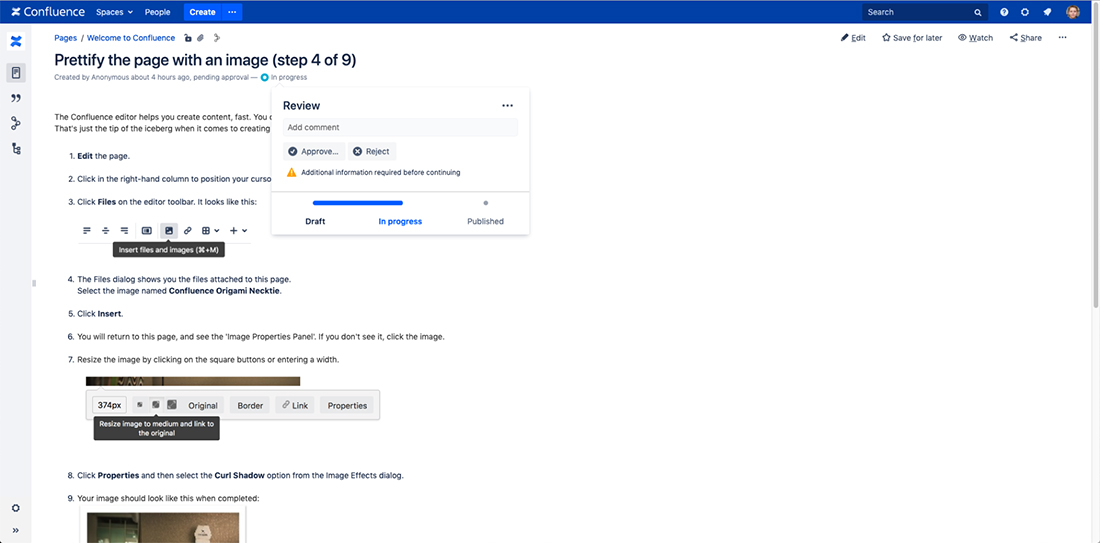Click the Edit pencil button
The height and width of the screenshot is (543, 1100).
[x=853, y=38]
